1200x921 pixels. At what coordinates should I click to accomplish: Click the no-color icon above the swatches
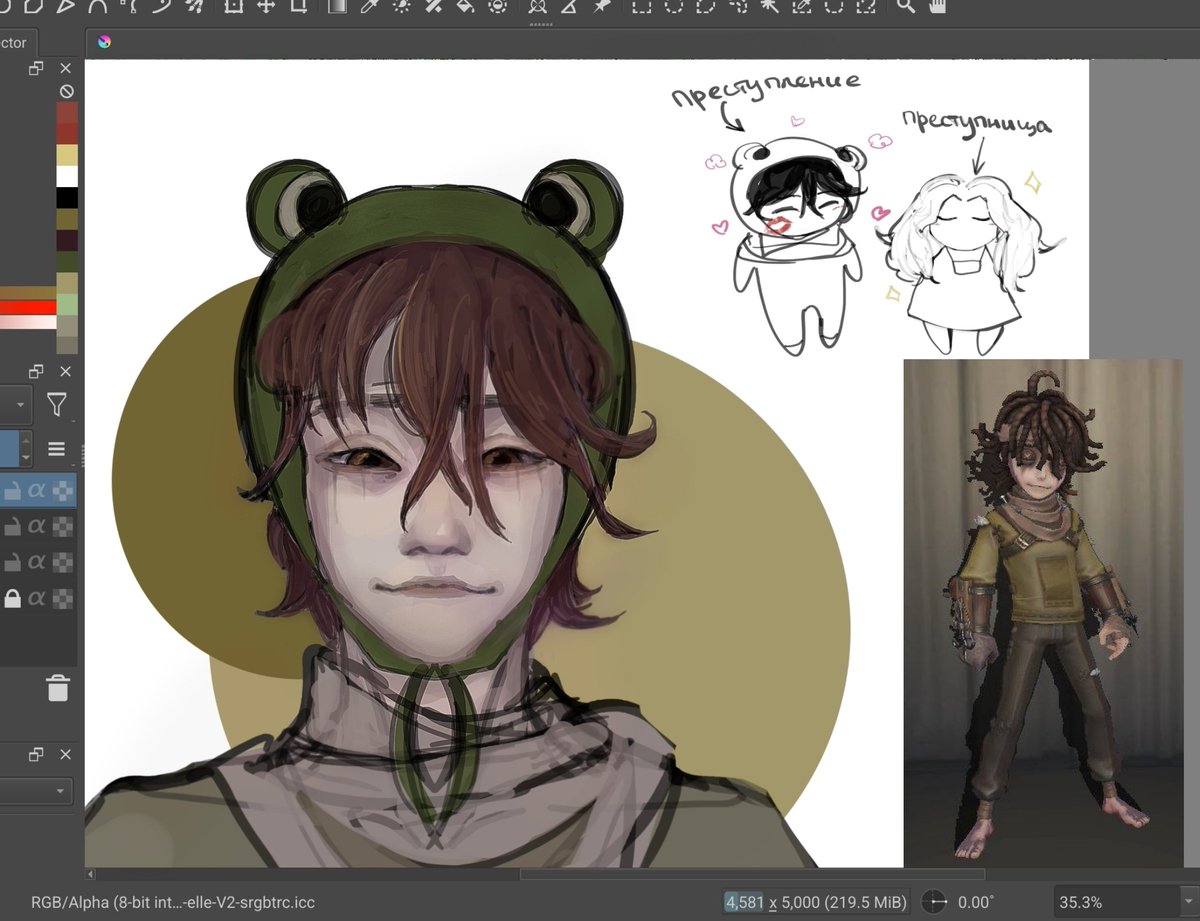click(x=66, y=91)
